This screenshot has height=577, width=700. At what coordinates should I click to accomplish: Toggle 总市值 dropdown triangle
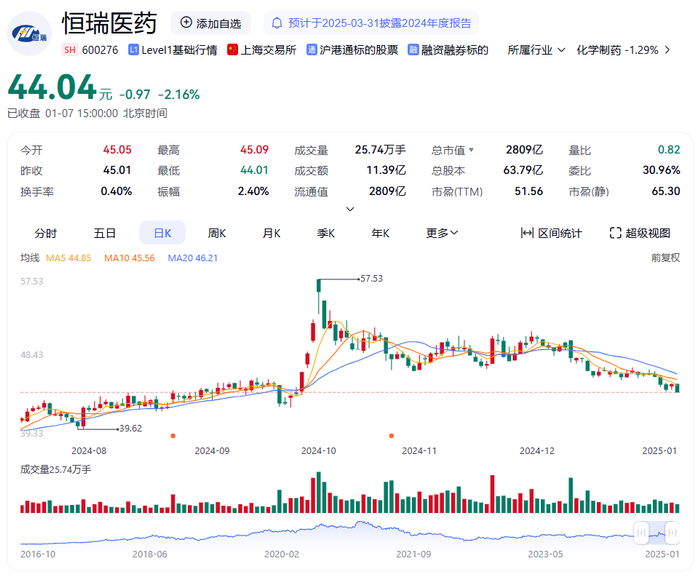471,150
